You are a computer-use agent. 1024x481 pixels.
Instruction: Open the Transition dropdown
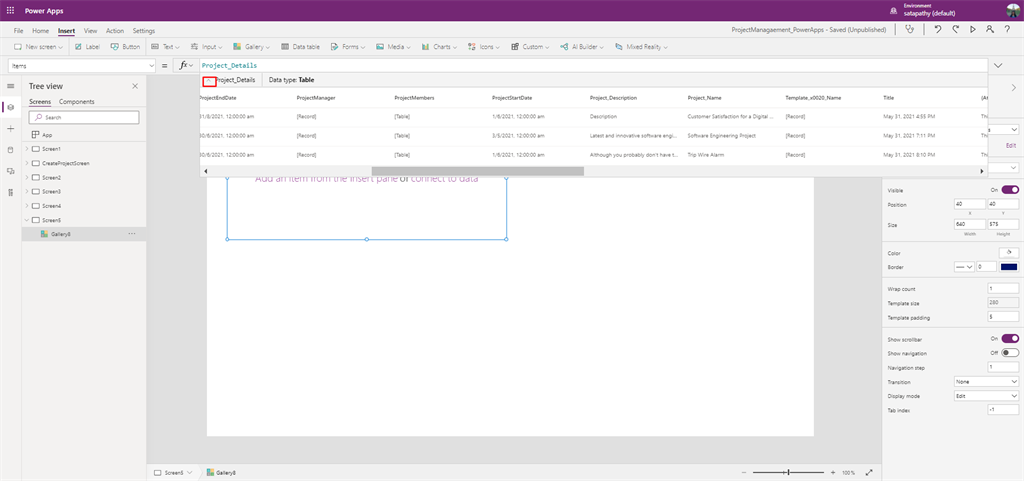point(986,381)
